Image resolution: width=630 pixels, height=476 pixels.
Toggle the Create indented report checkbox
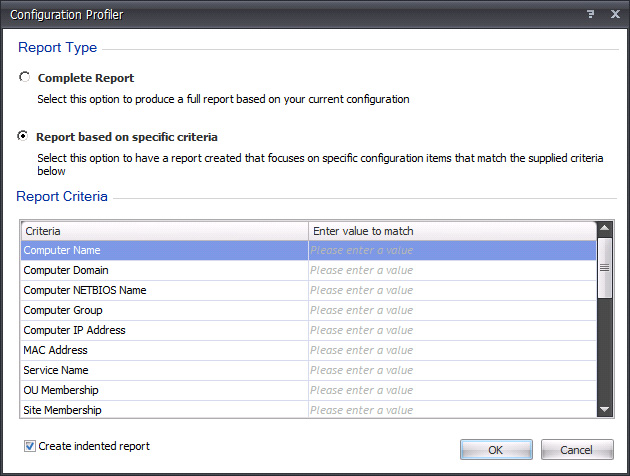click(29, 446)
